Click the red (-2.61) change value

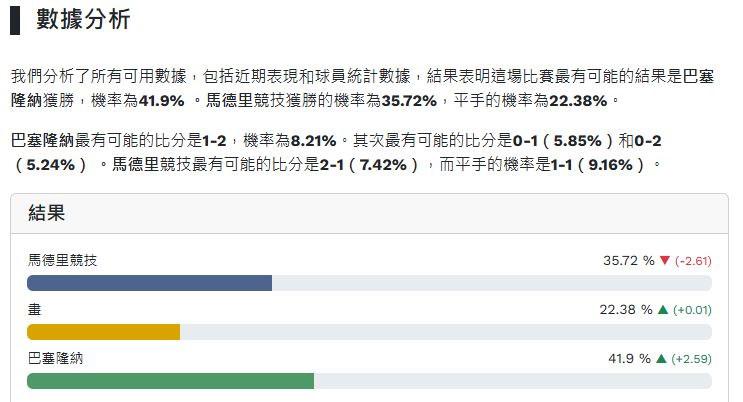pos(693,261)
